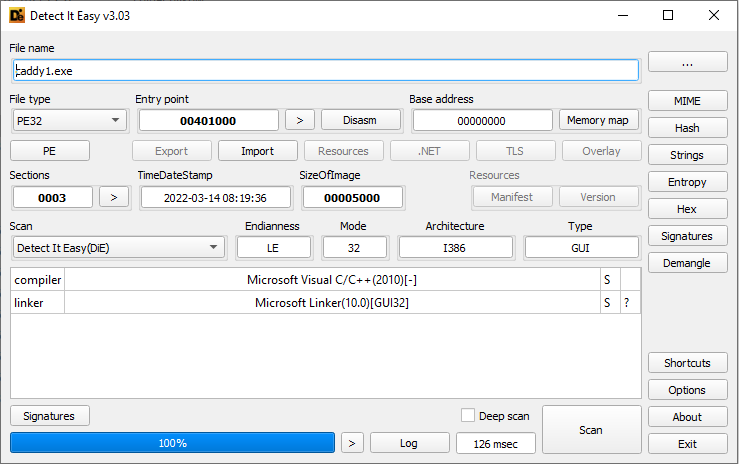Click the 'S' cell in linker row
The image size is (739, 464).
coord(608,302)
